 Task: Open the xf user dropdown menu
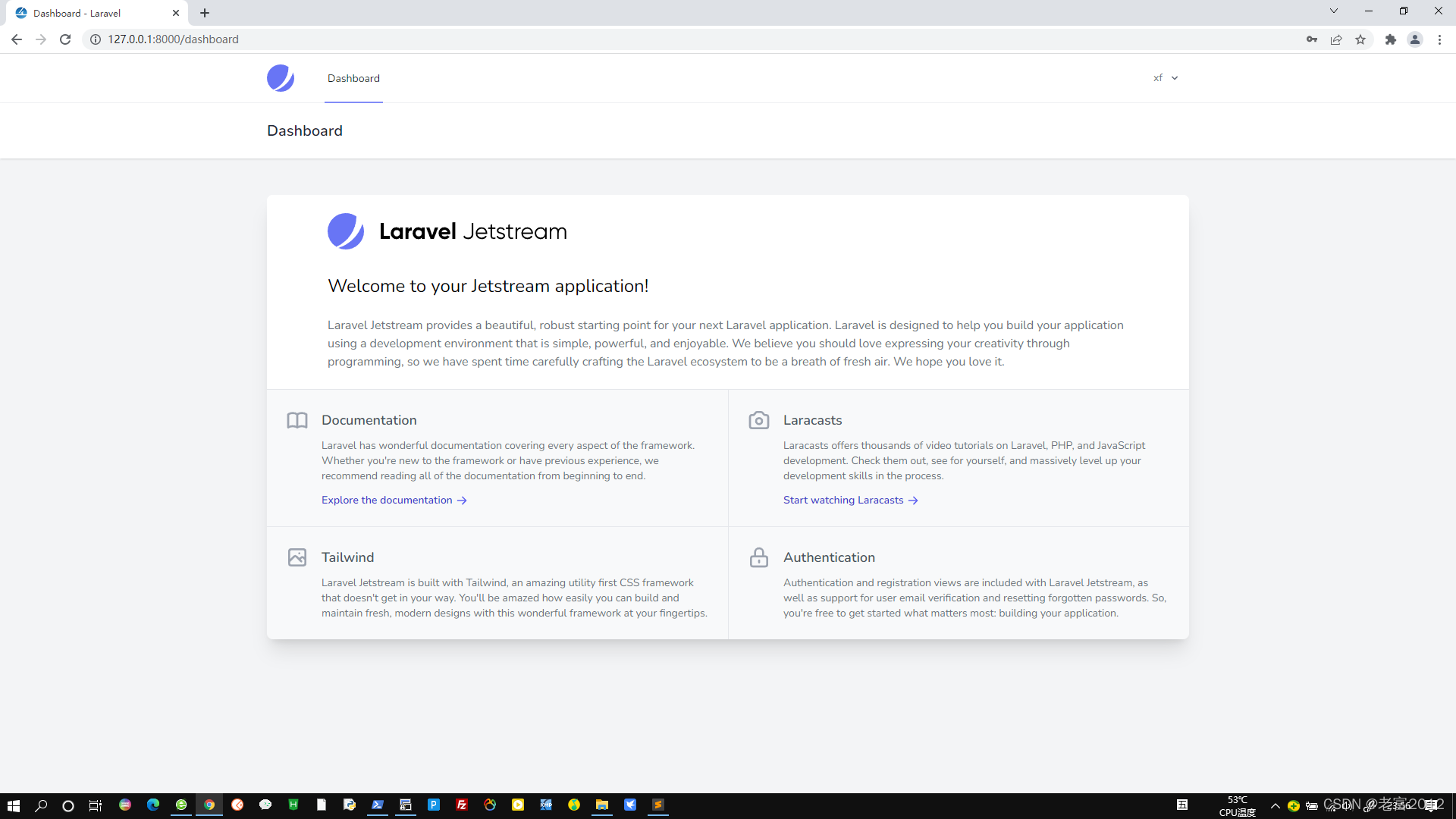coord(1166,78)
